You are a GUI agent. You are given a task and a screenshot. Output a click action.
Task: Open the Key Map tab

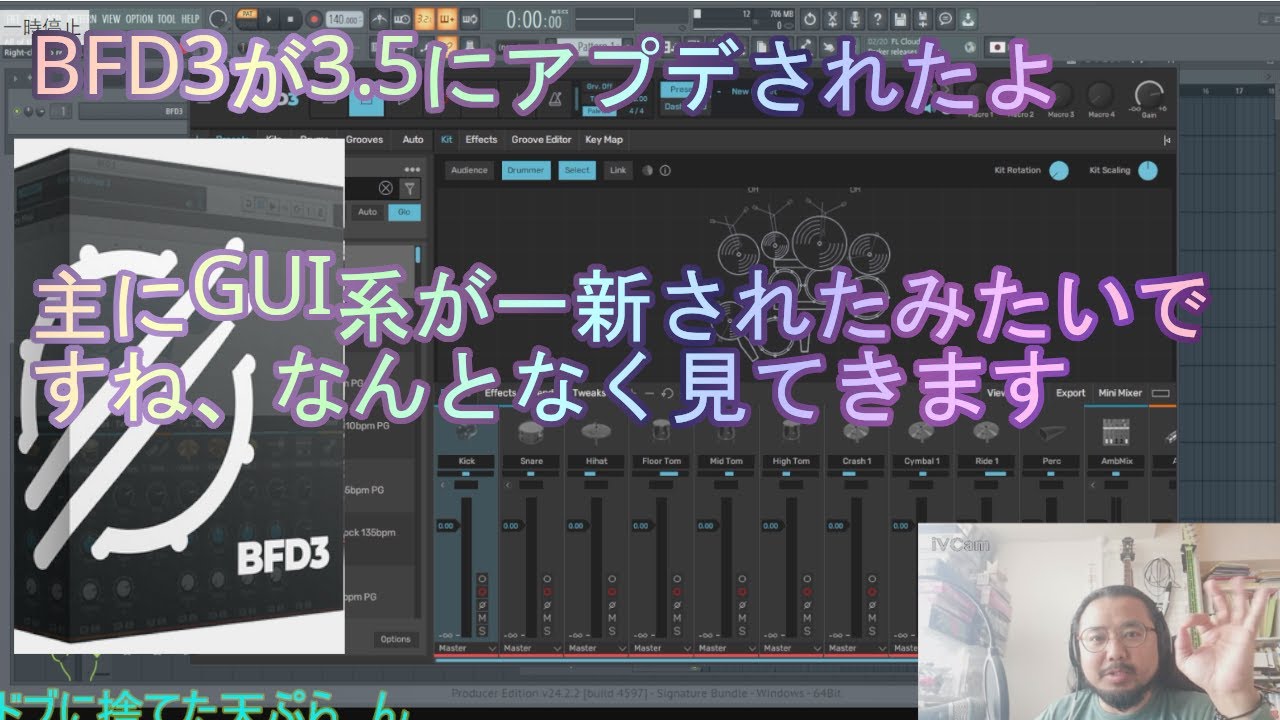[x=604, y=140]
